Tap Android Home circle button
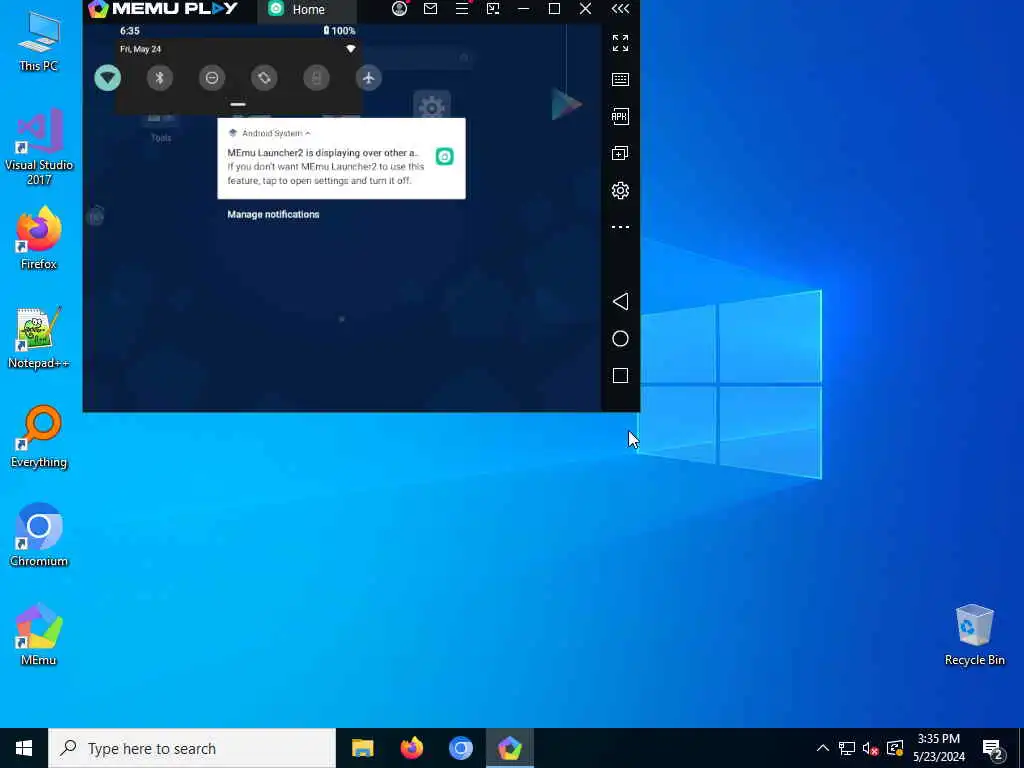1024x768 pixels. point(620,338)
